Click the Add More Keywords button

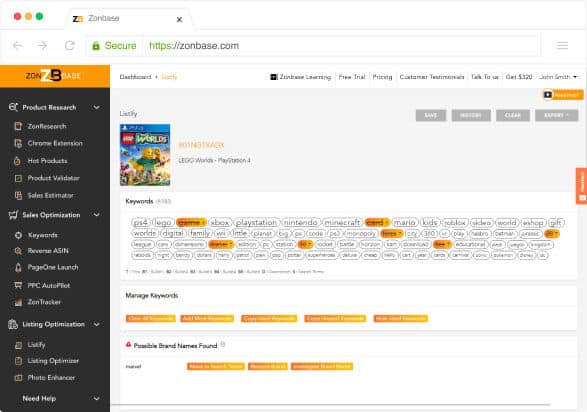pos(207,318)
